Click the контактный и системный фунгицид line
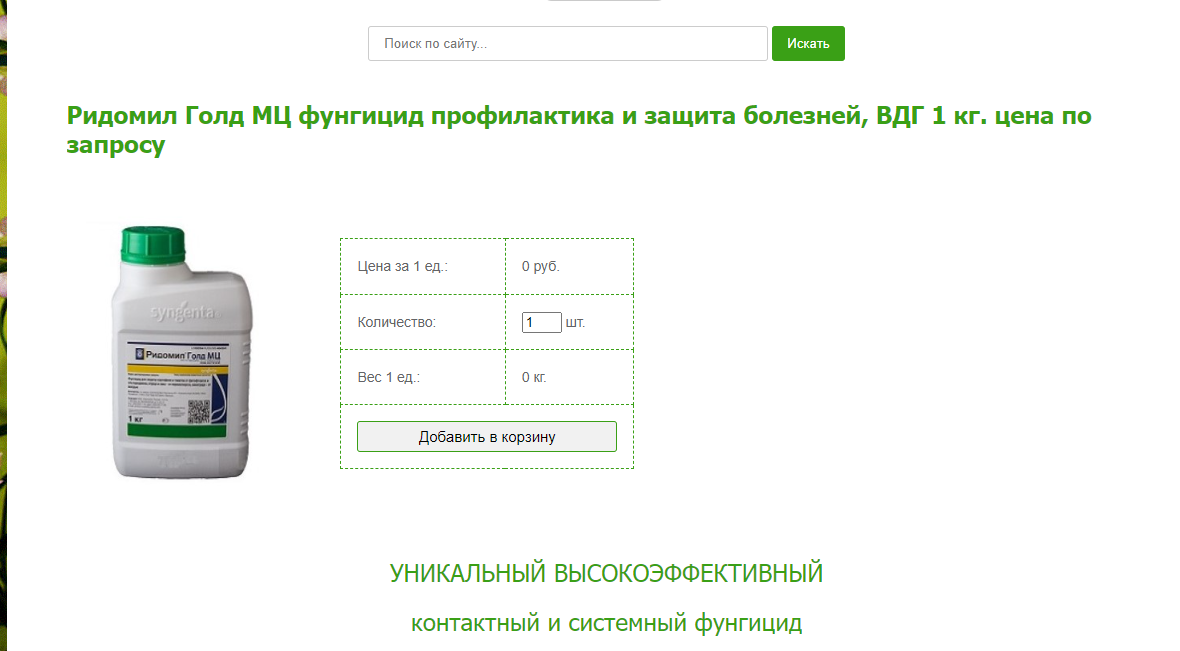 click(606, 623)
